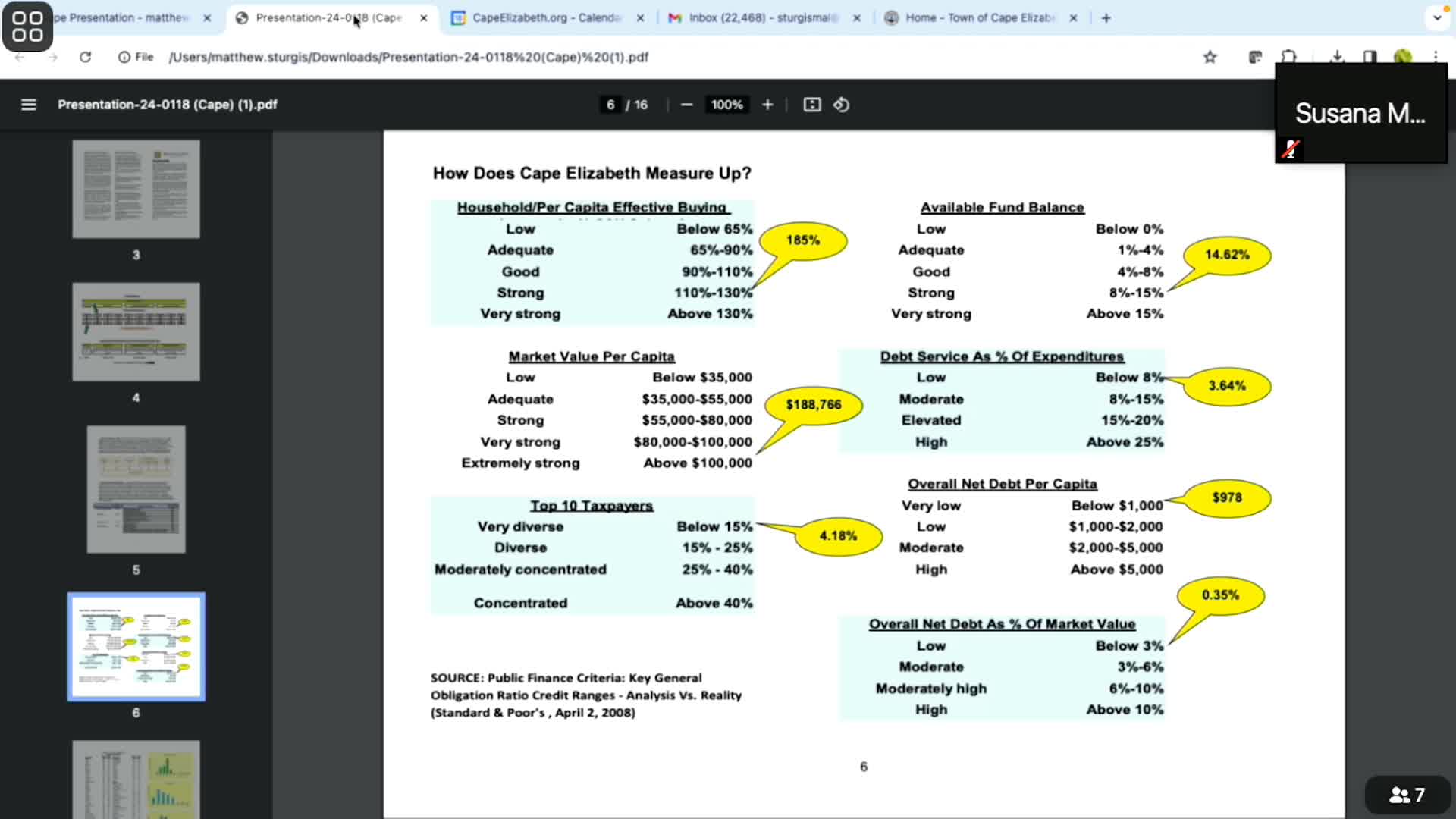Click the $188,766 yellow callout
The width and height of the screenshot is (1456, 819).
tap(814, 405)
